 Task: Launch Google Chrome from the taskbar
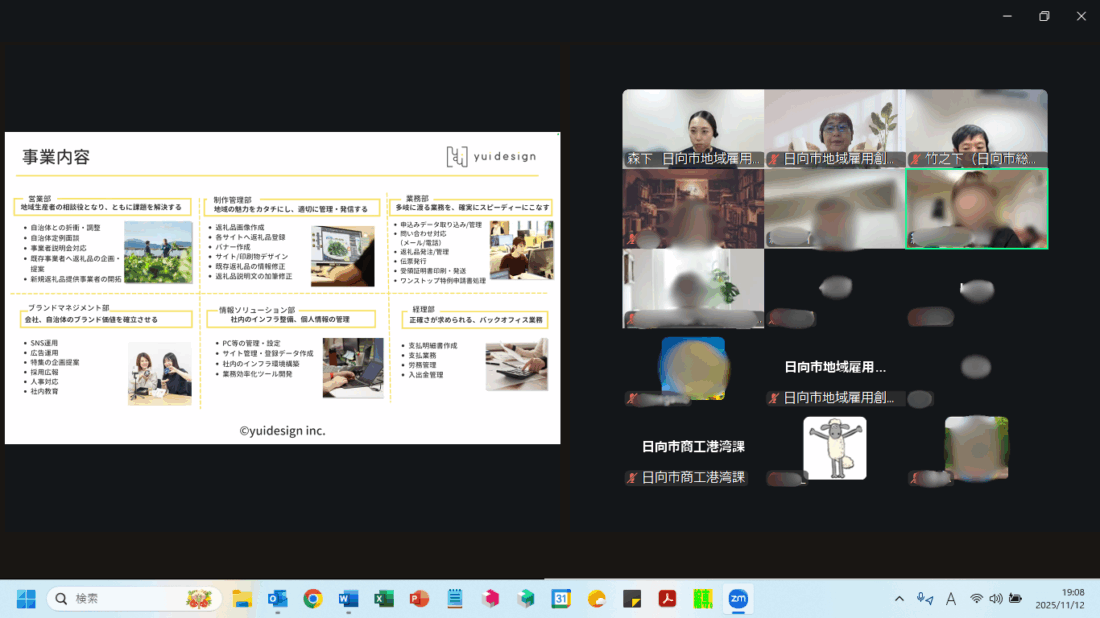(313, 599)
